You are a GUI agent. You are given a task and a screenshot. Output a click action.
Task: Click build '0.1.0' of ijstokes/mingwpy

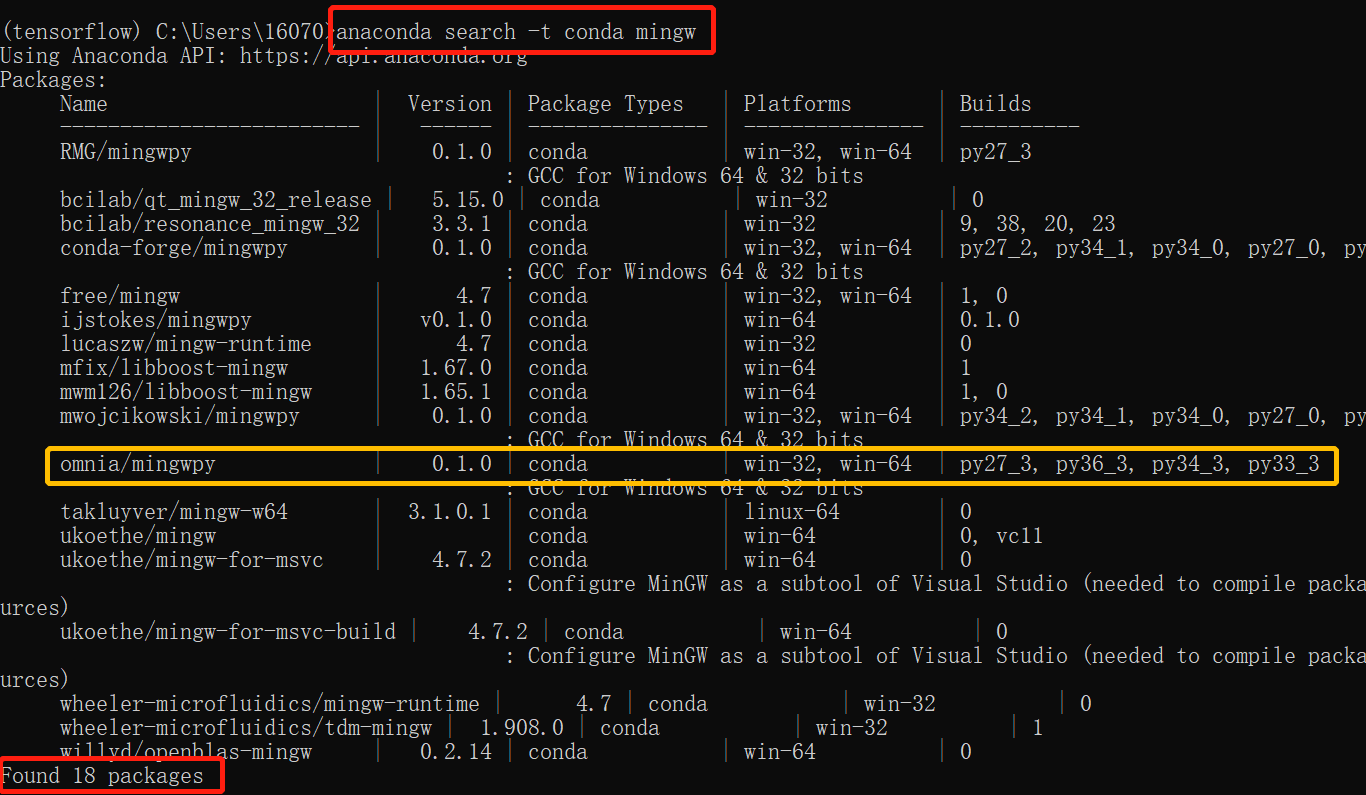[990, 320]
